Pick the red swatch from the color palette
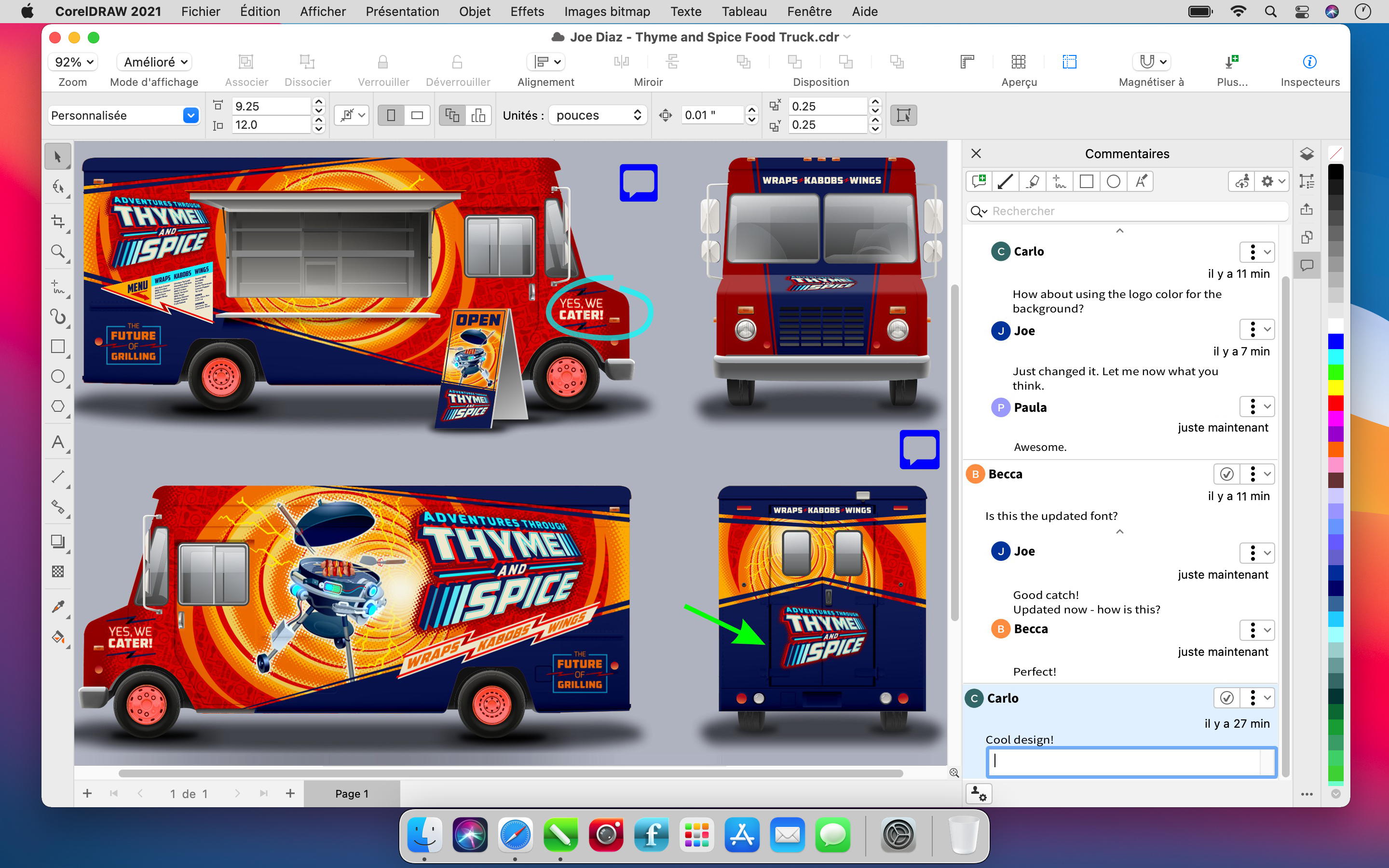The width and height of the screenshot is (1389, 868). (x=1337, y=405)
